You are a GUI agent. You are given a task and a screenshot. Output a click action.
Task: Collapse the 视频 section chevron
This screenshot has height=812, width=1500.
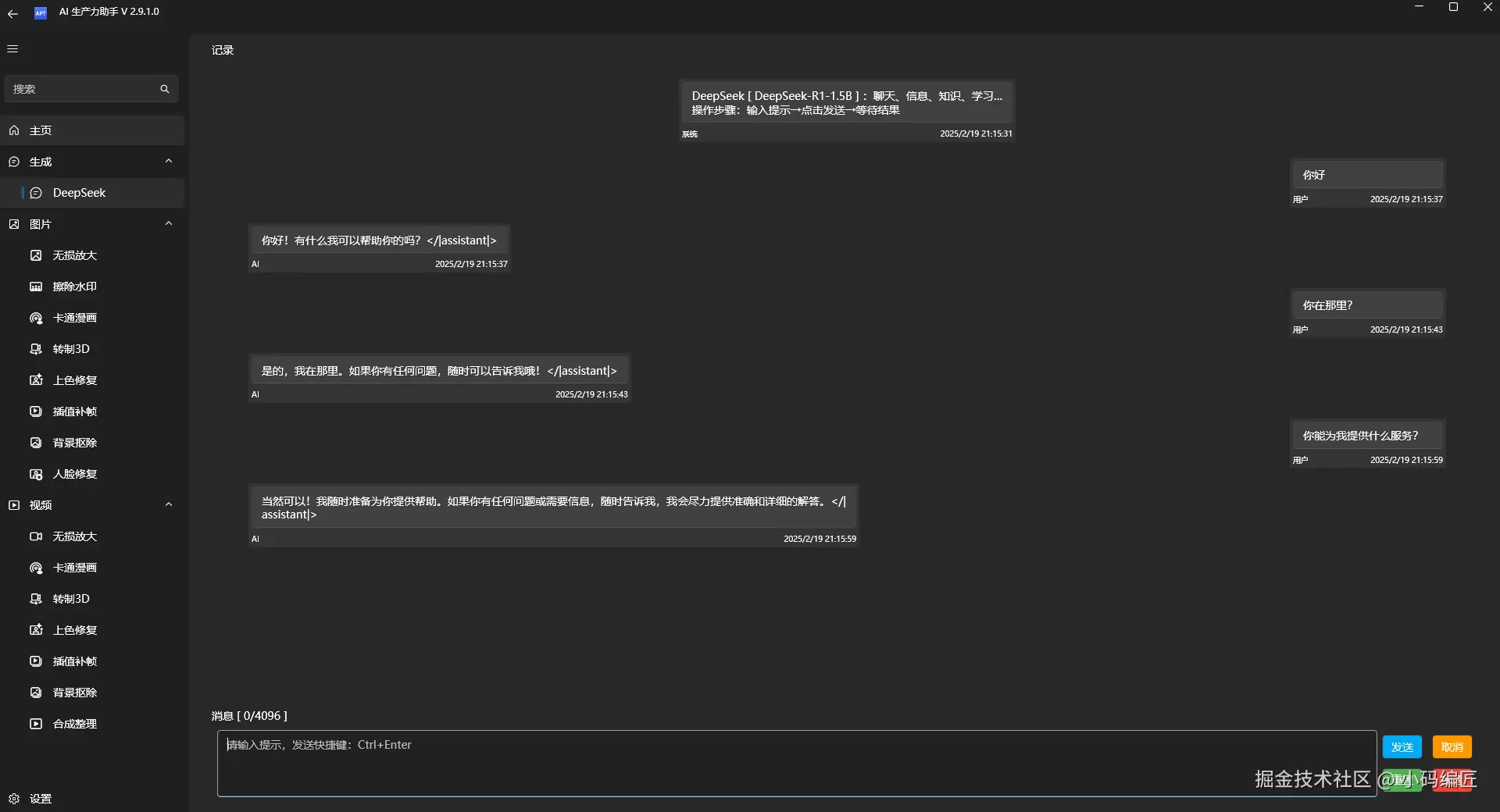tap(169, 505)
